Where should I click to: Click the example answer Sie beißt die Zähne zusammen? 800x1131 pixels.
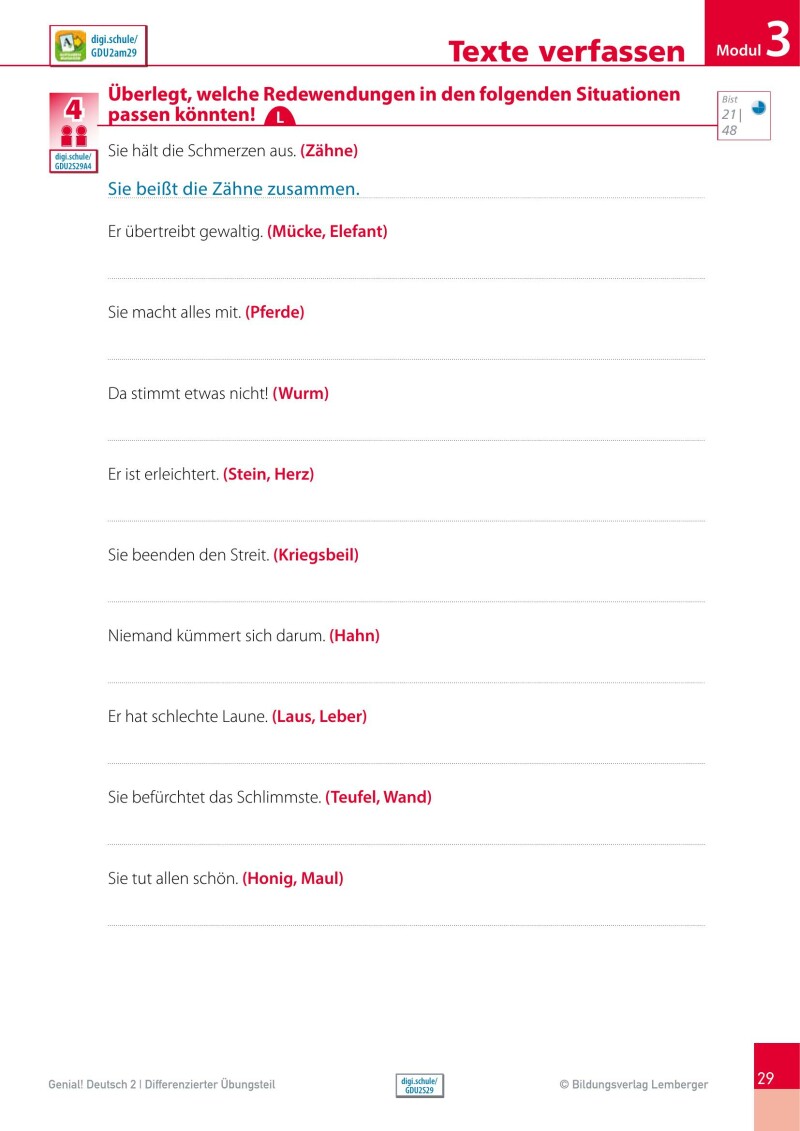coord(233,188)
